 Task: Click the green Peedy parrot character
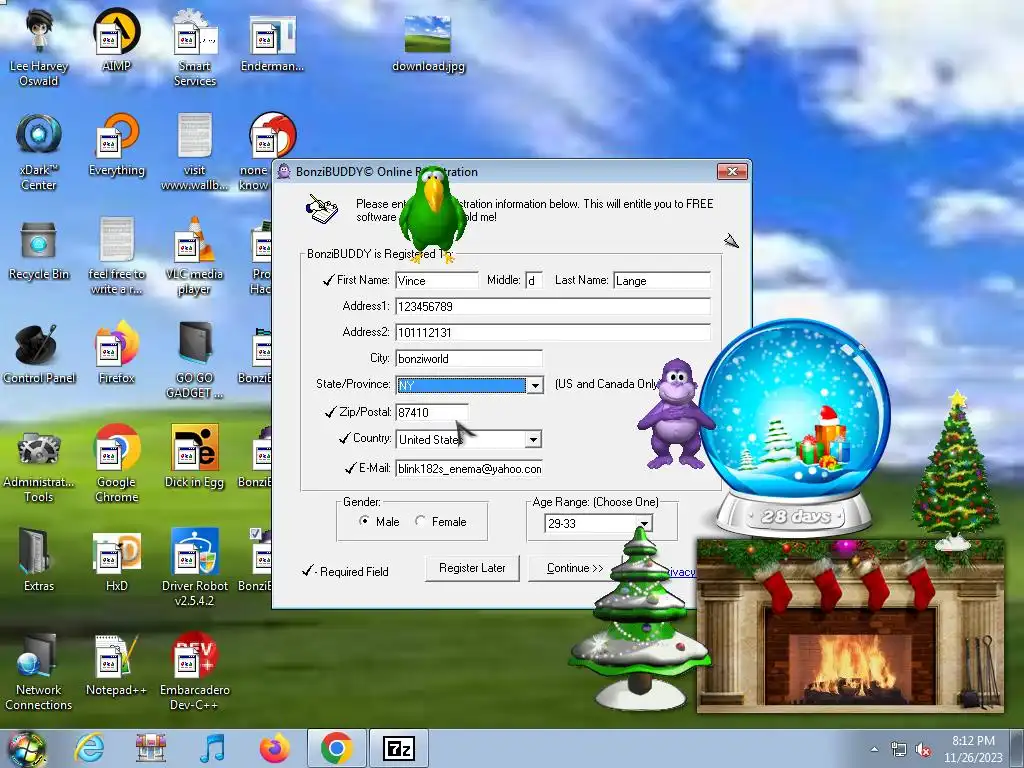[432, 214]
